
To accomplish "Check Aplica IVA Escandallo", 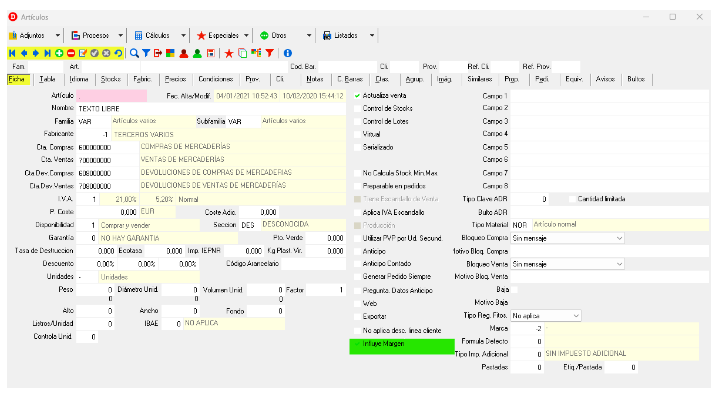I will 357,213.
